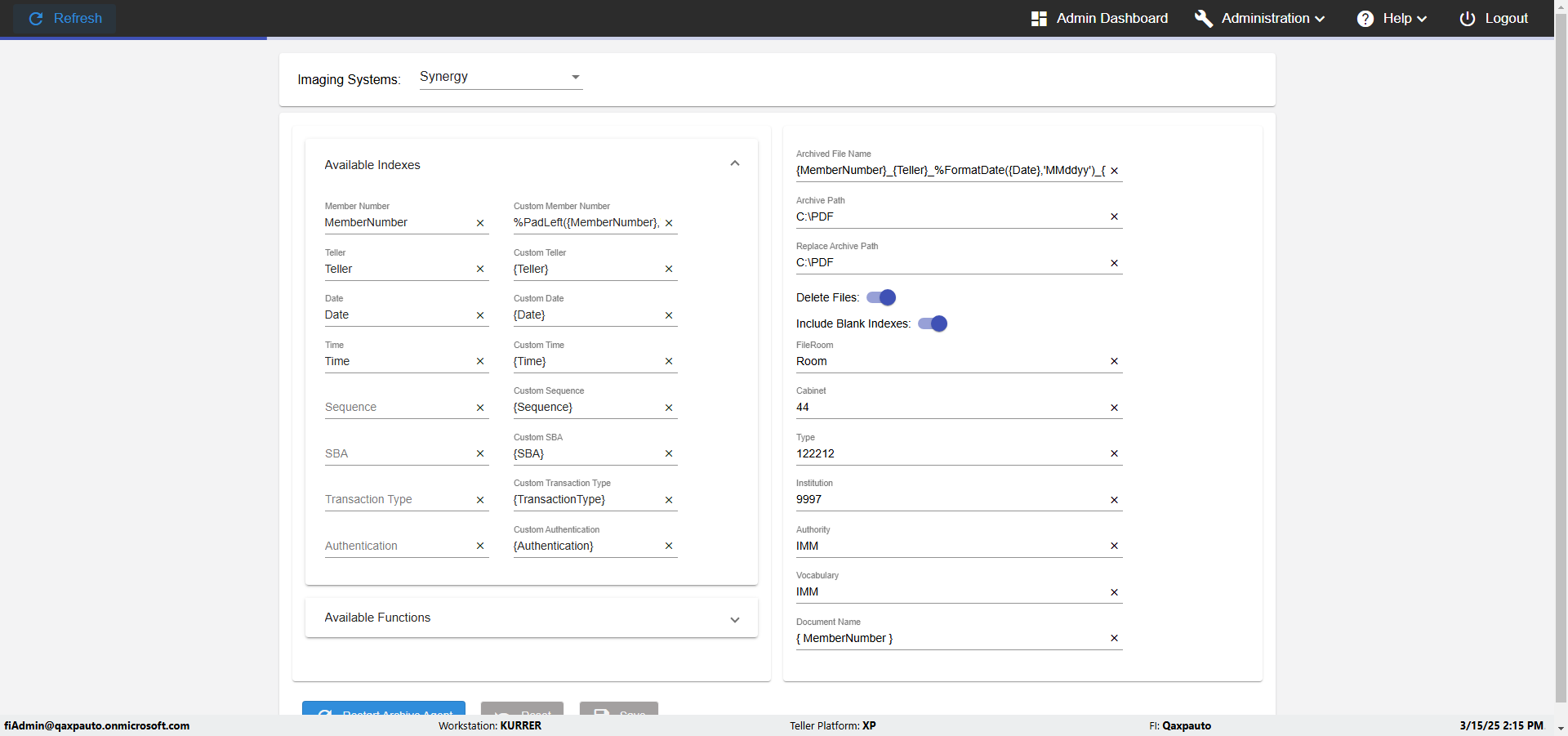1568x736 pixels.
Task: Expand the Available Functions panel
Action: click(x=734, y=618)
